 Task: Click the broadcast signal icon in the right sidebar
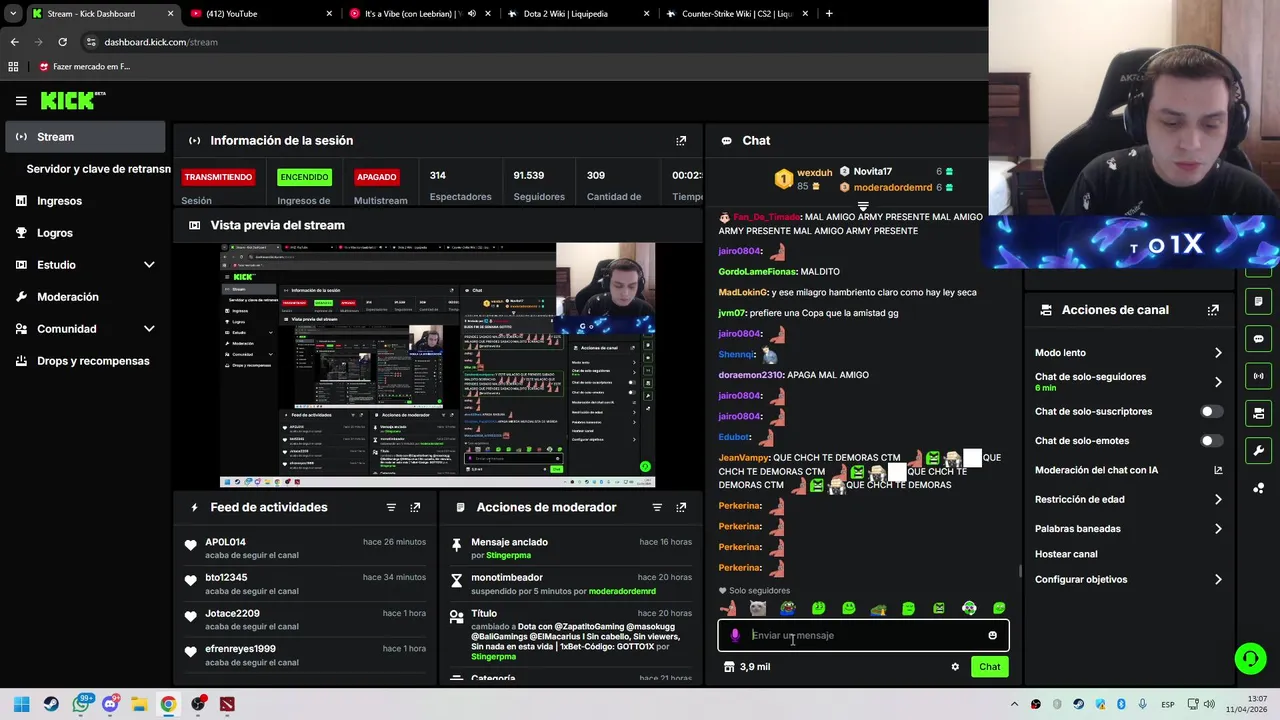[1258, 376]
